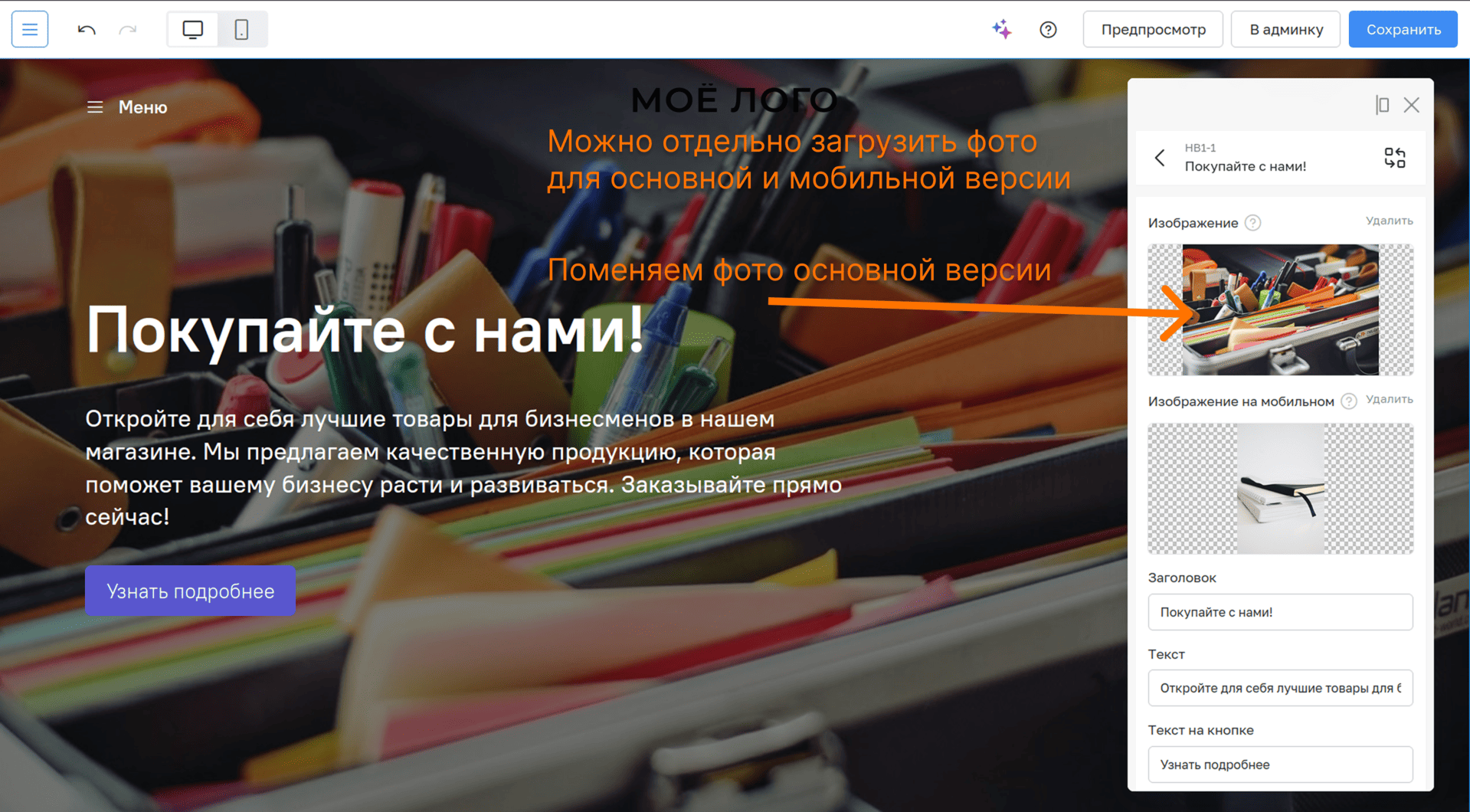Click the Узнать подробнее banner button
Image resolution: width=1470 pixels, height=812 pixels.
[x=190, y=591]
